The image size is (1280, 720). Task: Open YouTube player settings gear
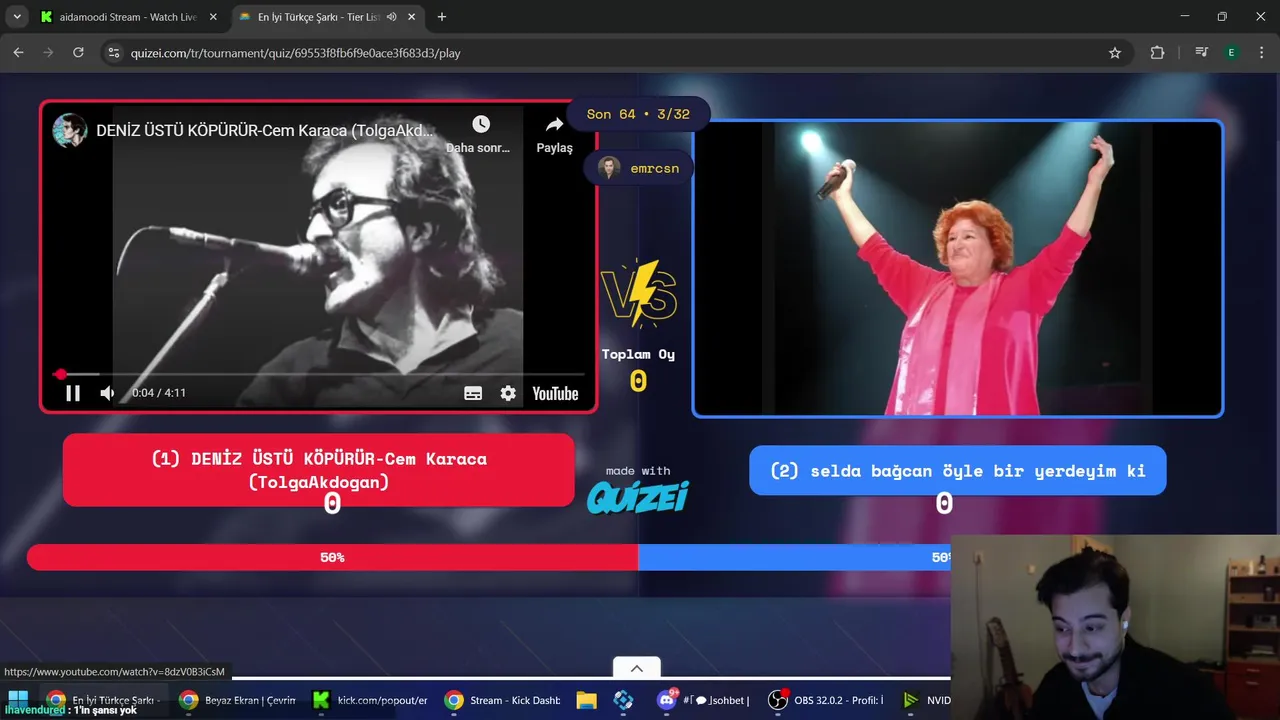coord(508,393)
